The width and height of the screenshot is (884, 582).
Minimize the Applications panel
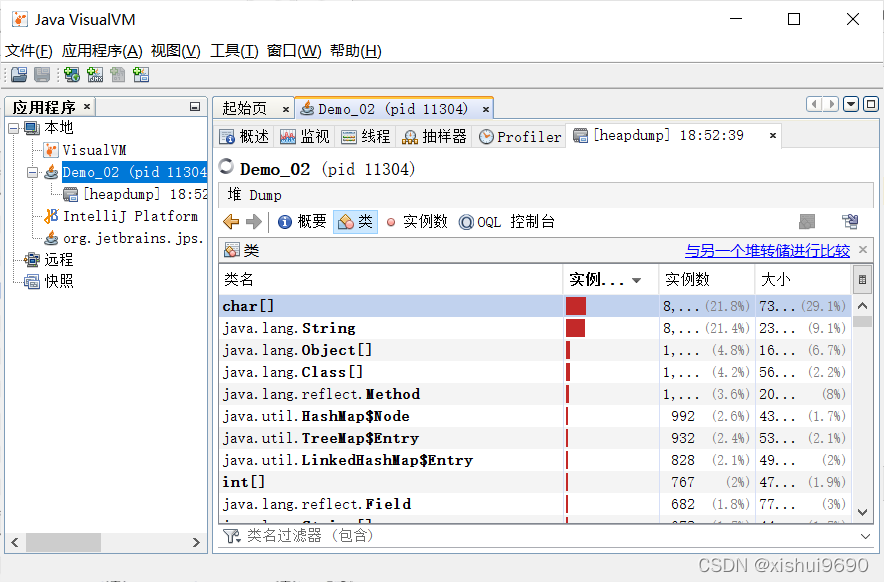195,107
